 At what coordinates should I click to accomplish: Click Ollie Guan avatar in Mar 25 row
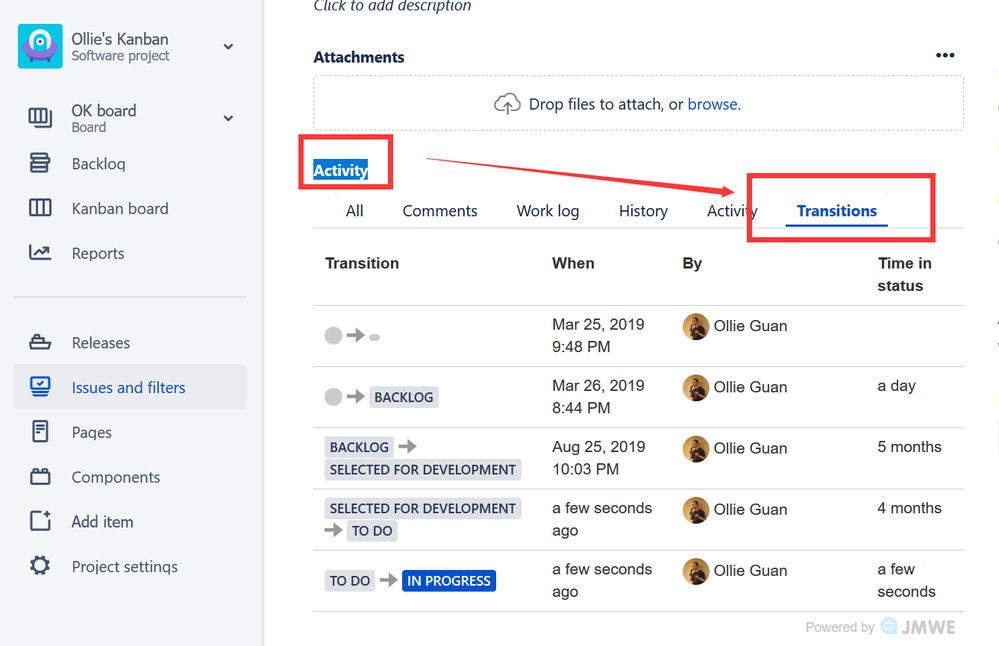[696, 326]
